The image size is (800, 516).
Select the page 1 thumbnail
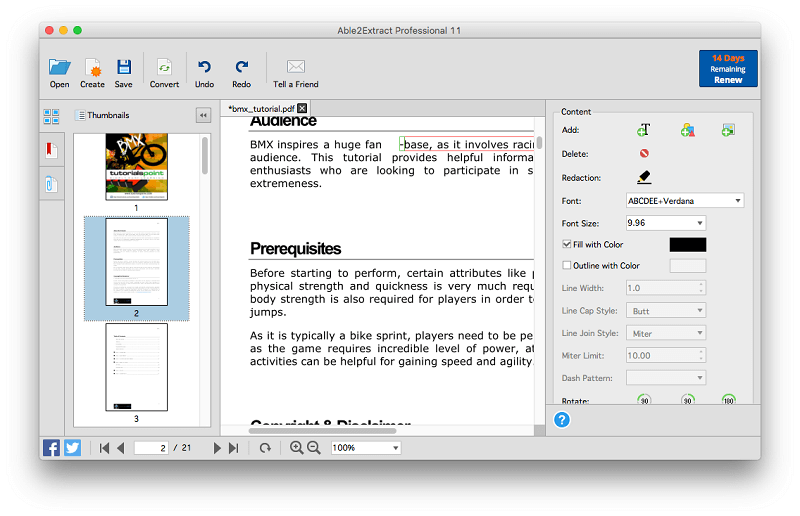(x=136, y=167)
